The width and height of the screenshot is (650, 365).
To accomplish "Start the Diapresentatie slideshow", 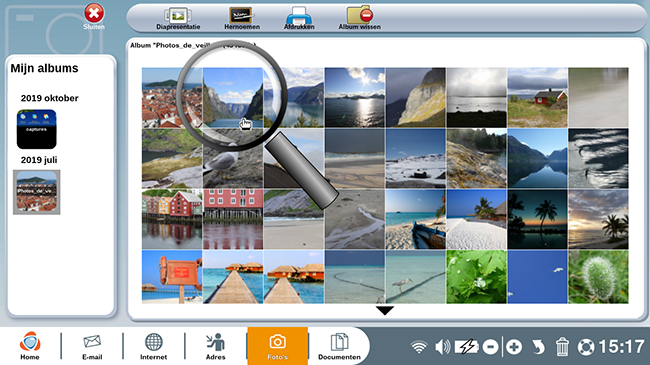I will tap(178, 18).
